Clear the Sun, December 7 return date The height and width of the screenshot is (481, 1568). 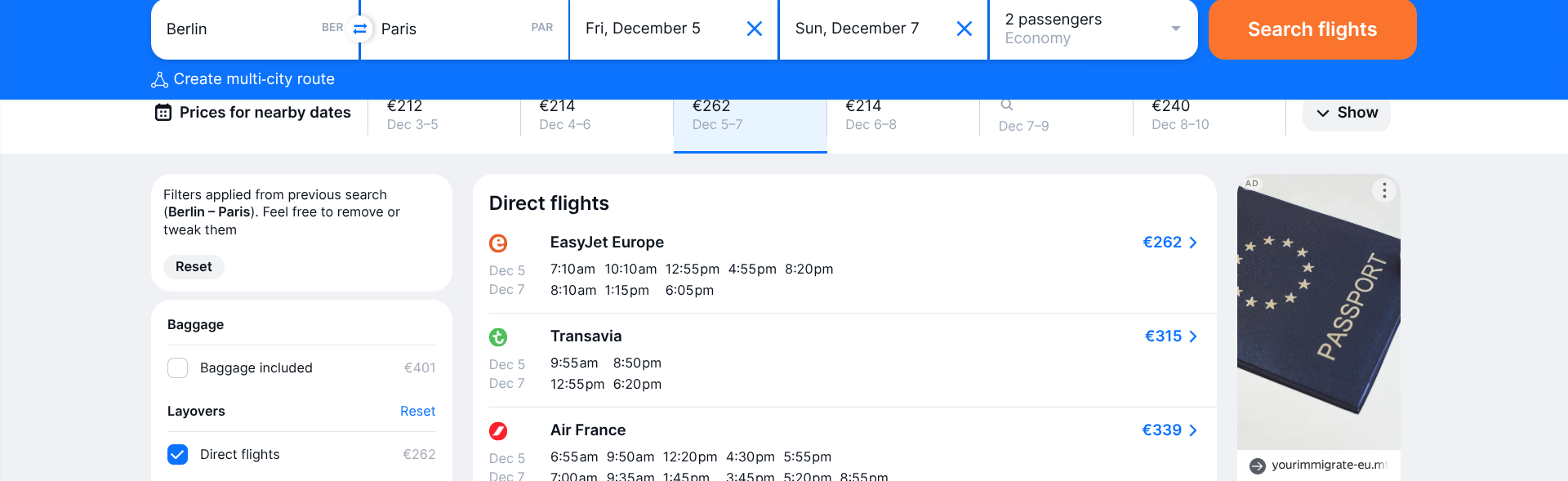click(x=964, y=29)
